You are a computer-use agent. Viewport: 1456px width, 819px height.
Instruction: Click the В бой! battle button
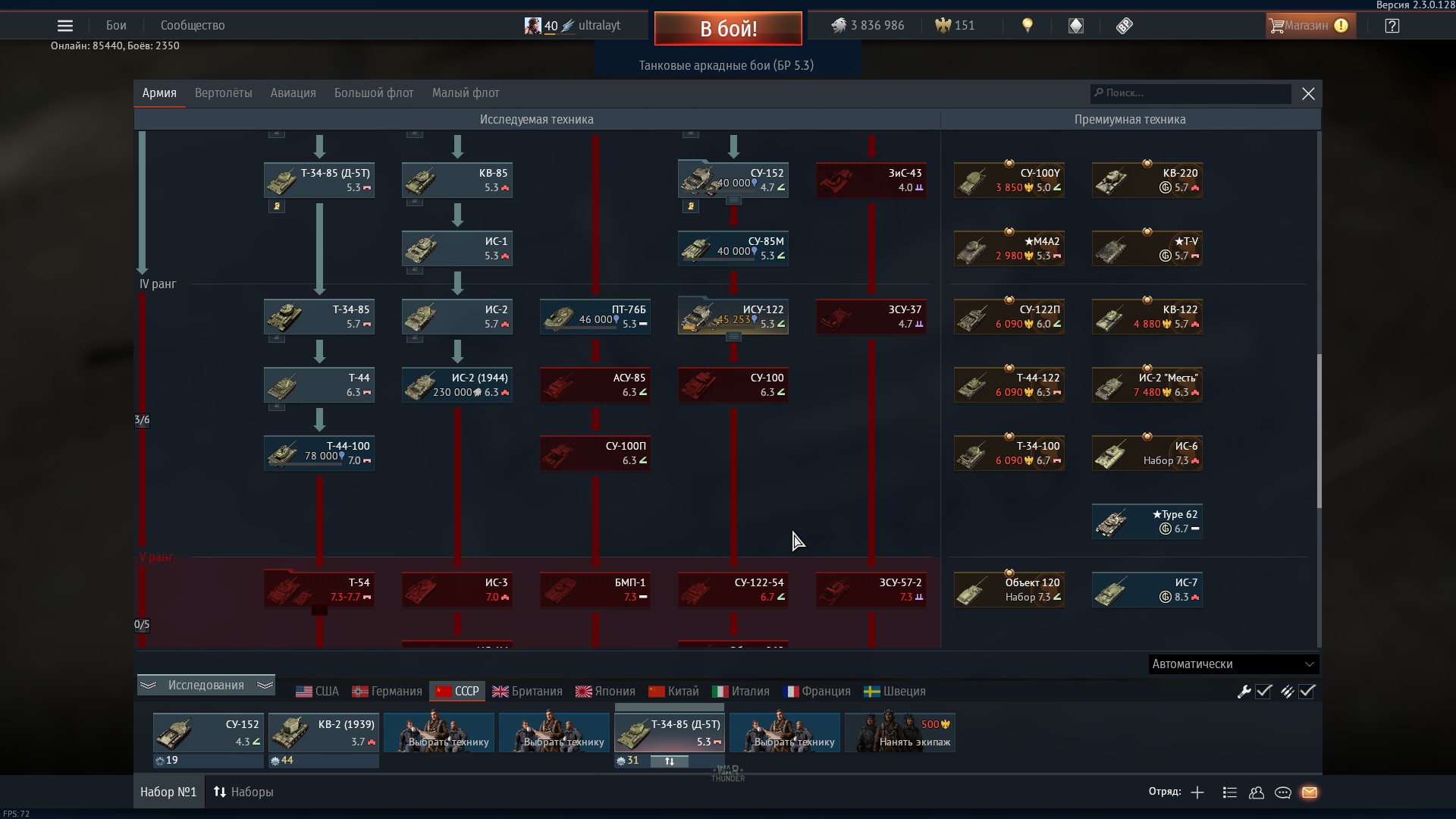728,29
